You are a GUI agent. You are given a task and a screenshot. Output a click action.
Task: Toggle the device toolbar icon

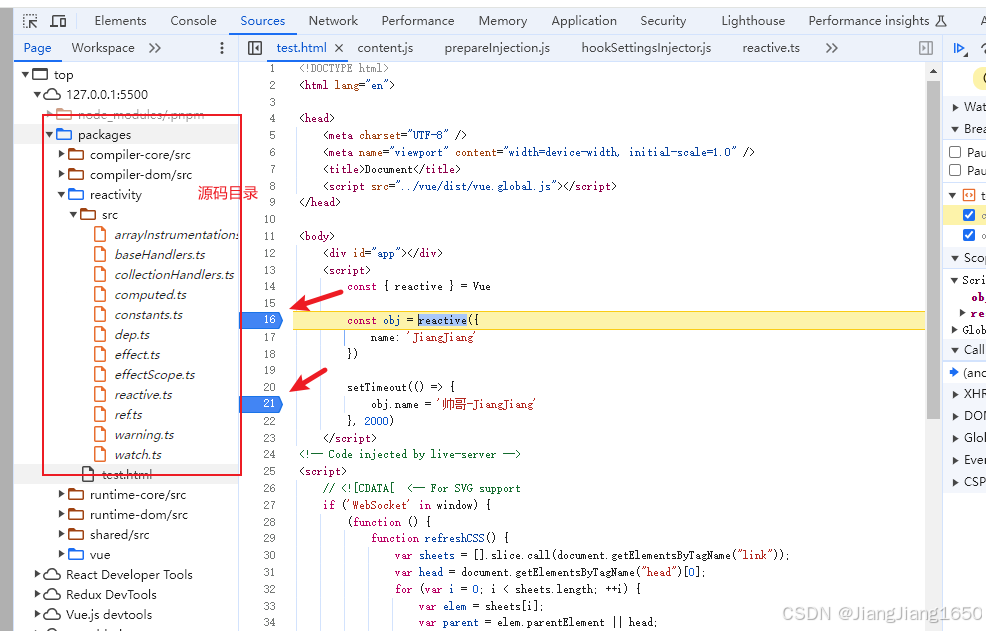(x=58, y=21)
